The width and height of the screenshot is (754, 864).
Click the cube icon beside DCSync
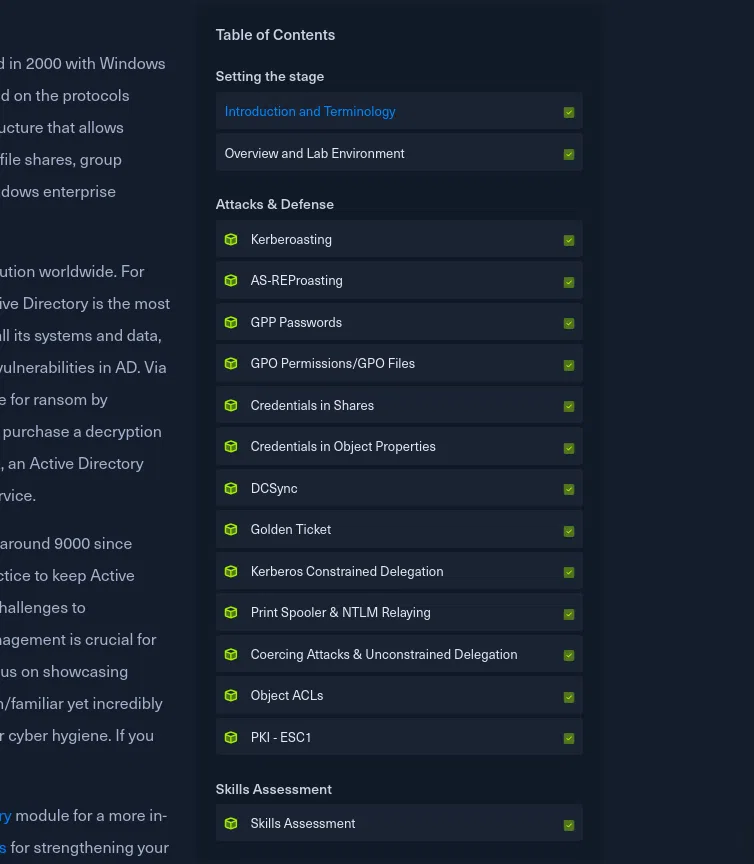231,489
